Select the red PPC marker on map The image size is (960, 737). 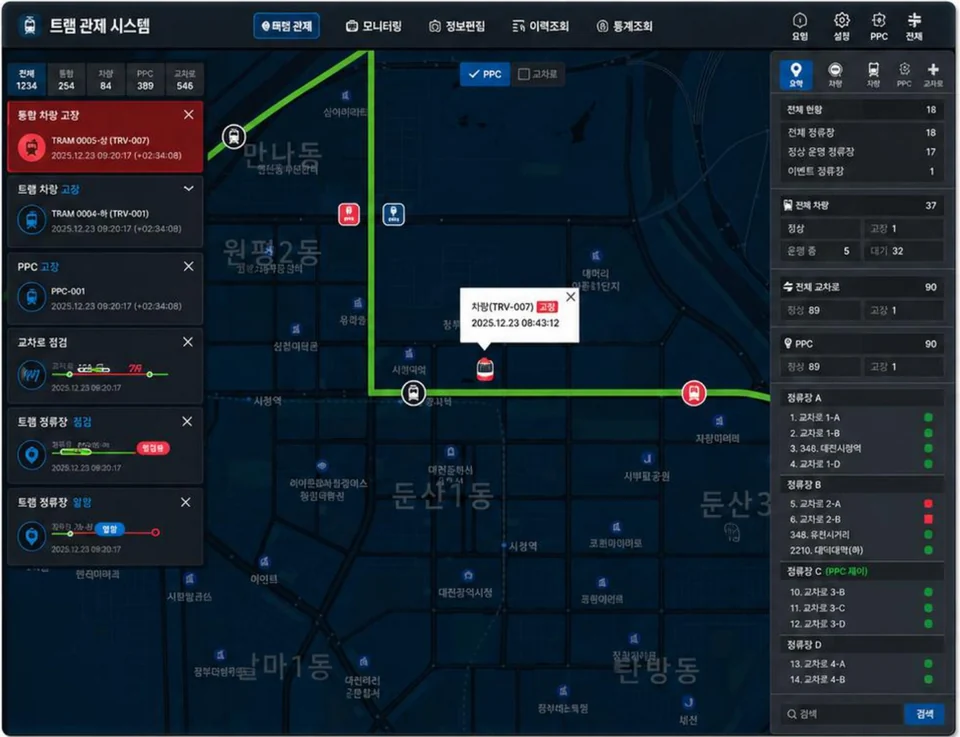coord(349,214)
